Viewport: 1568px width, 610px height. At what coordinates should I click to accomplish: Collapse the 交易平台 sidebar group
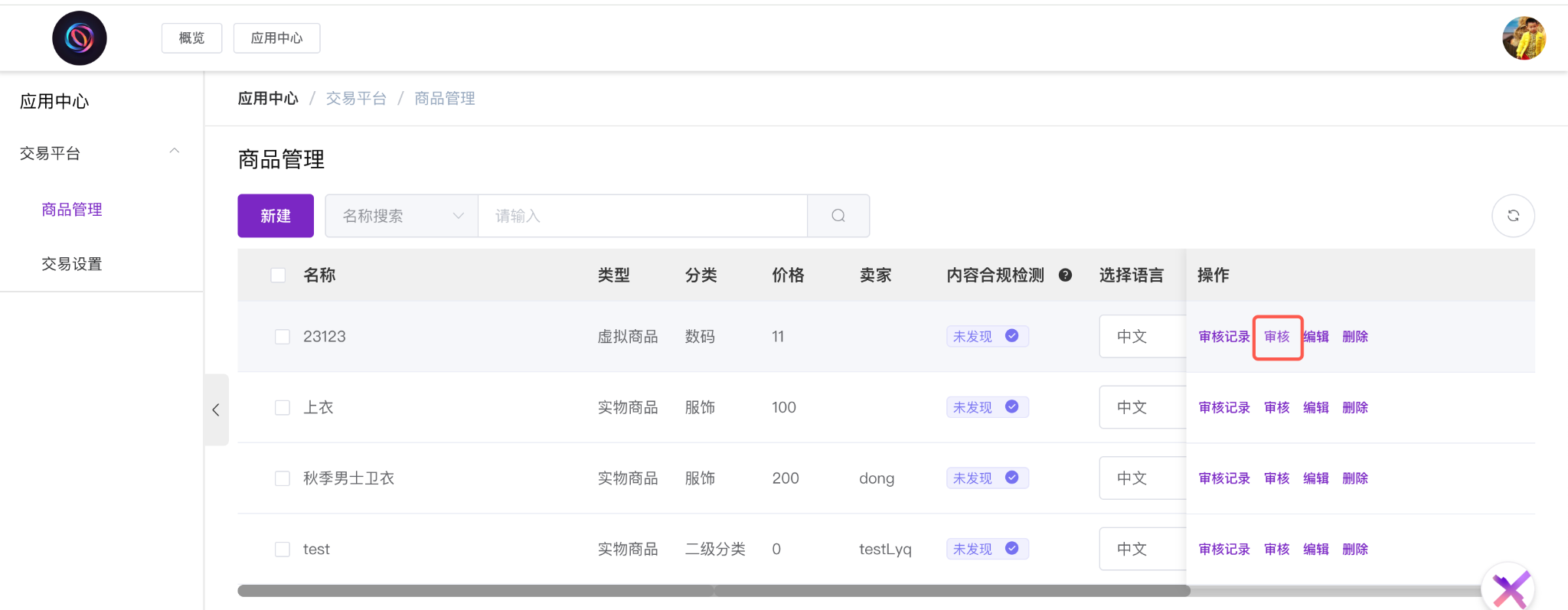175,152
